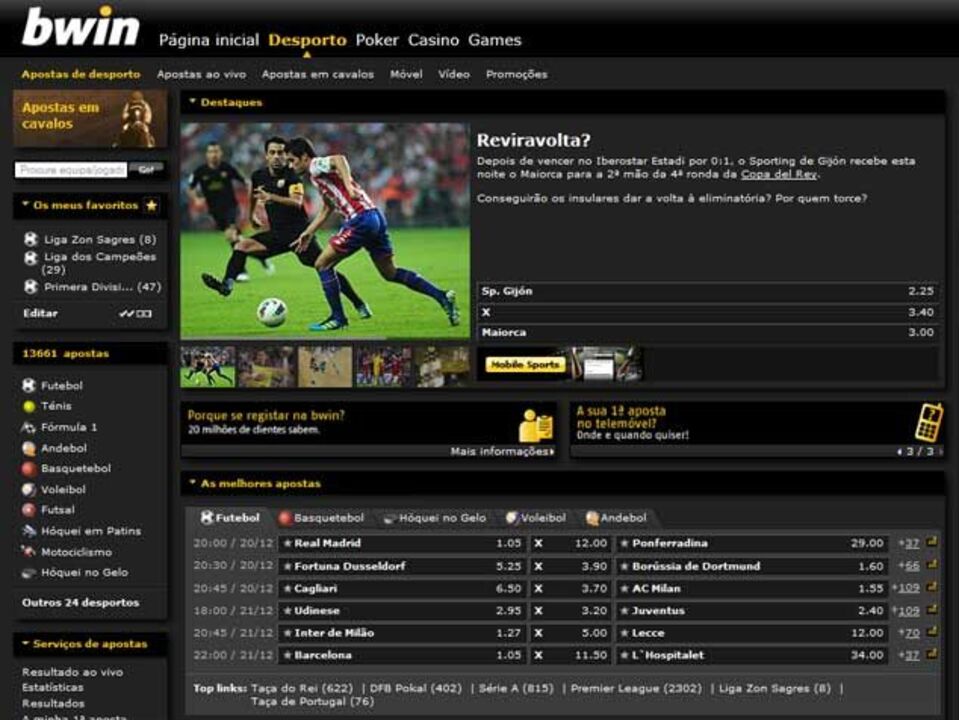Viewport: 959px width, 720px height.
Task: Open the Poker menu item
Action: point(377,40)
